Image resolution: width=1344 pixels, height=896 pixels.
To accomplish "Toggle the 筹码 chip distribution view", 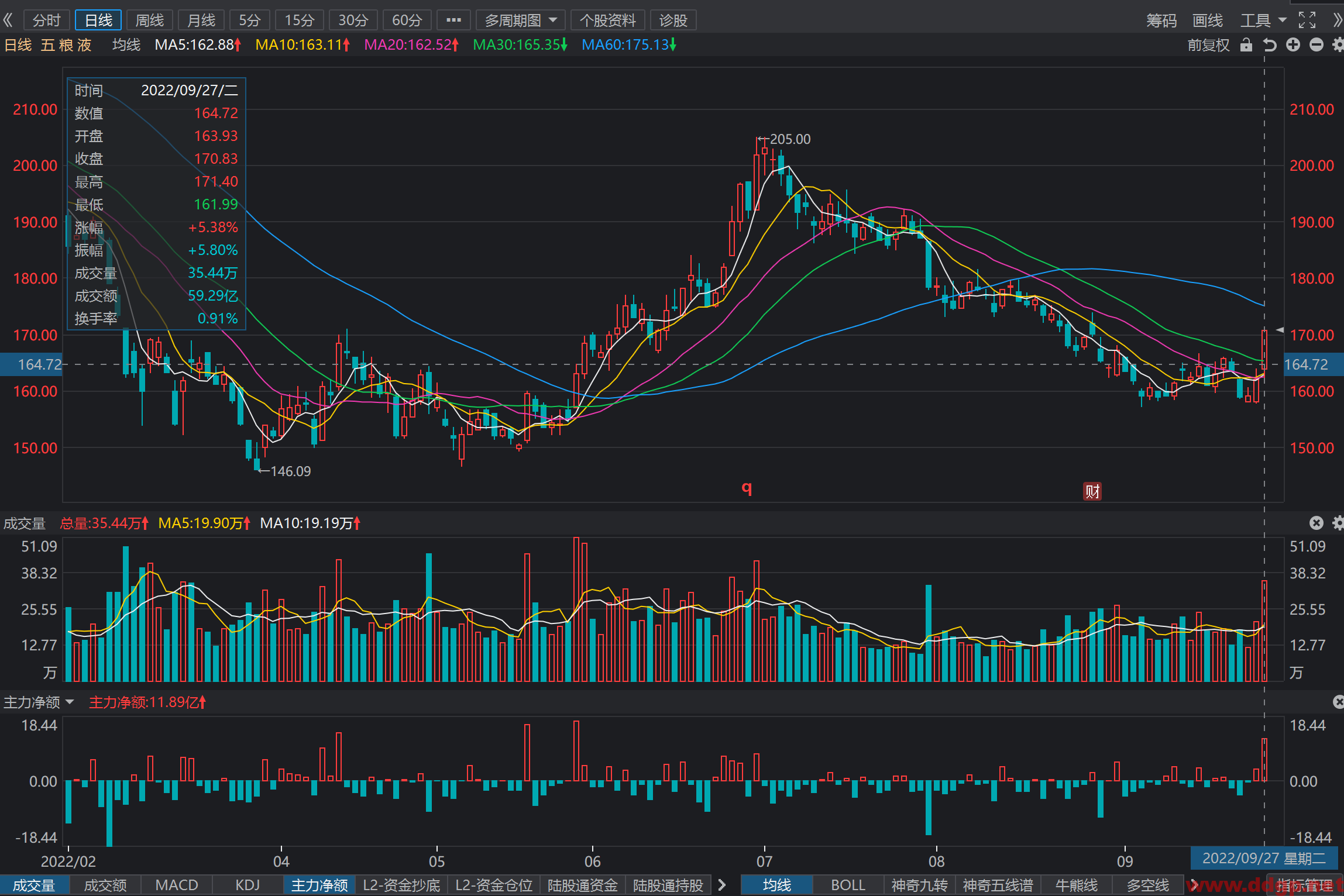I will (1161, 20).
